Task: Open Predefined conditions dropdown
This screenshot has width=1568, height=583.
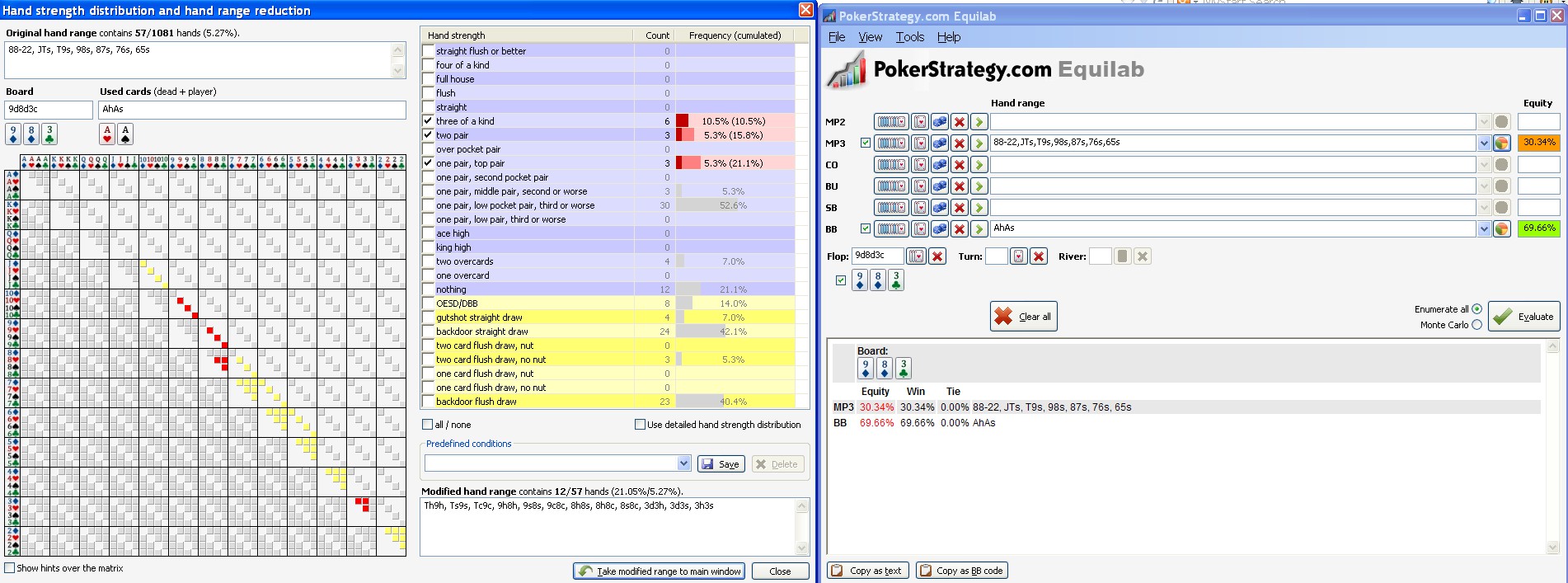Action: tap(683, 463)
